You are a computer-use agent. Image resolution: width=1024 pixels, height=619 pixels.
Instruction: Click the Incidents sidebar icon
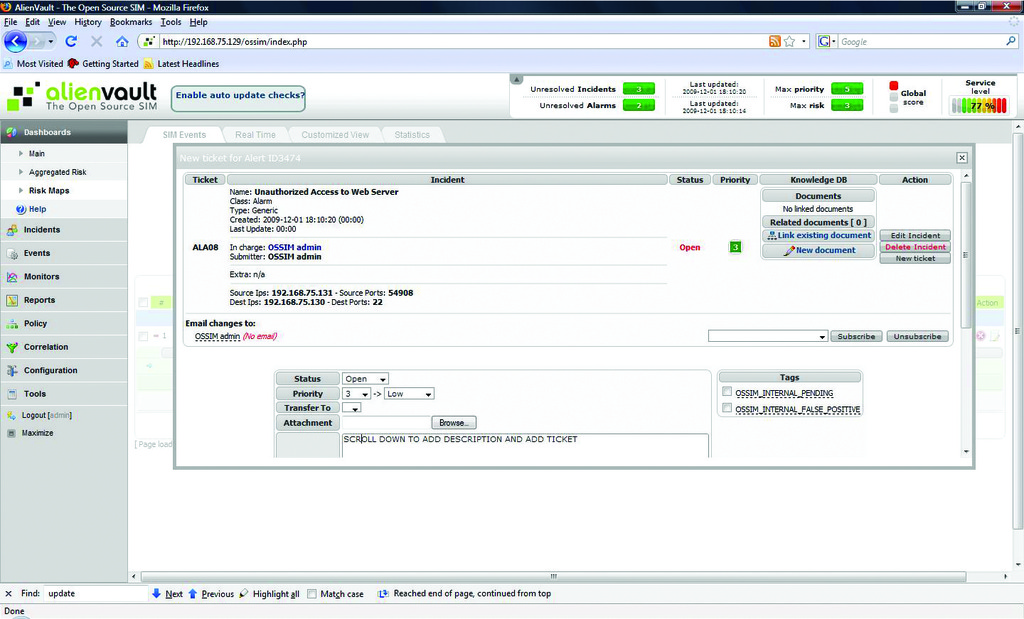pos(12,230)
